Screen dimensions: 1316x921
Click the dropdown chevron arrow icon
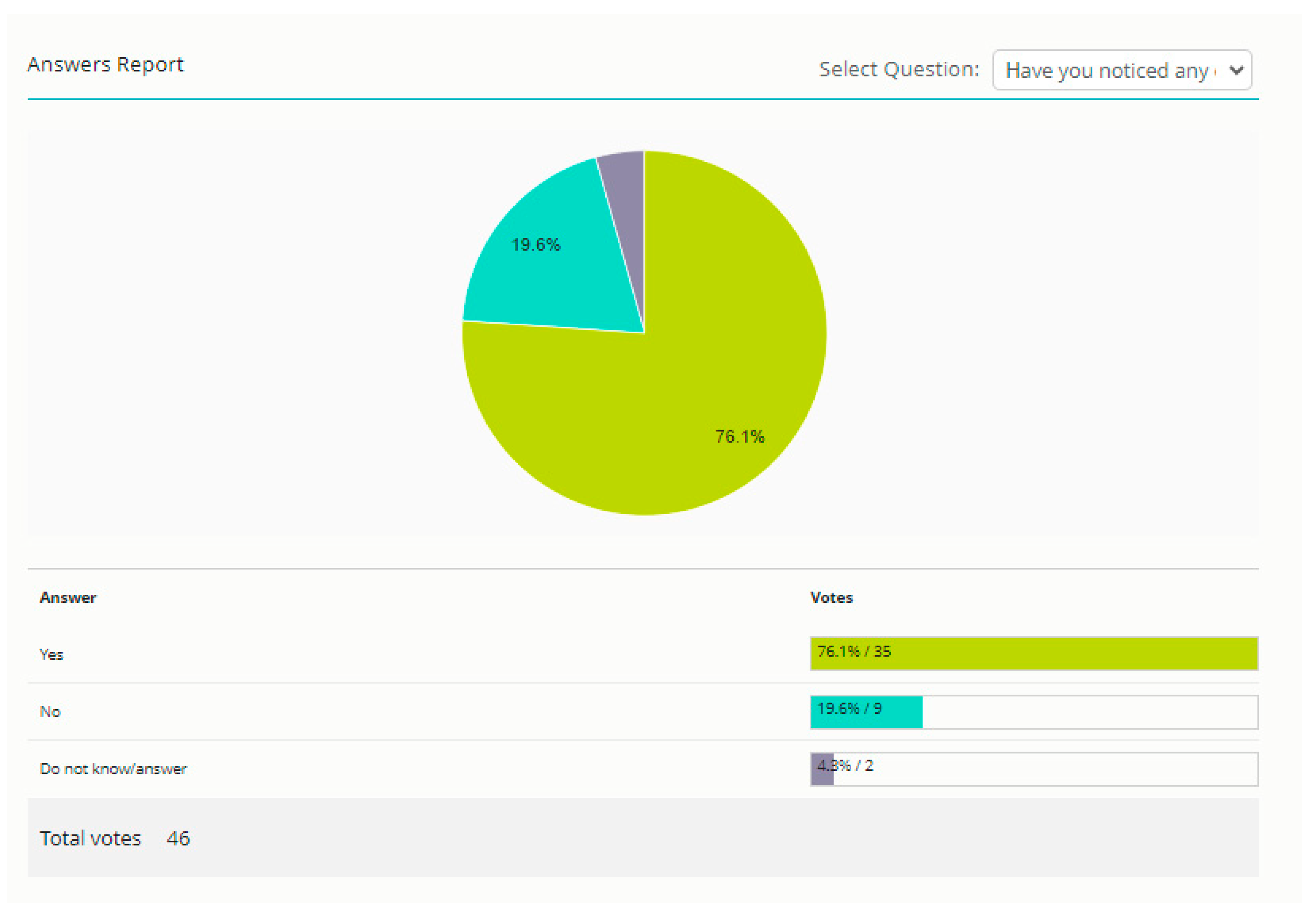1237,71
